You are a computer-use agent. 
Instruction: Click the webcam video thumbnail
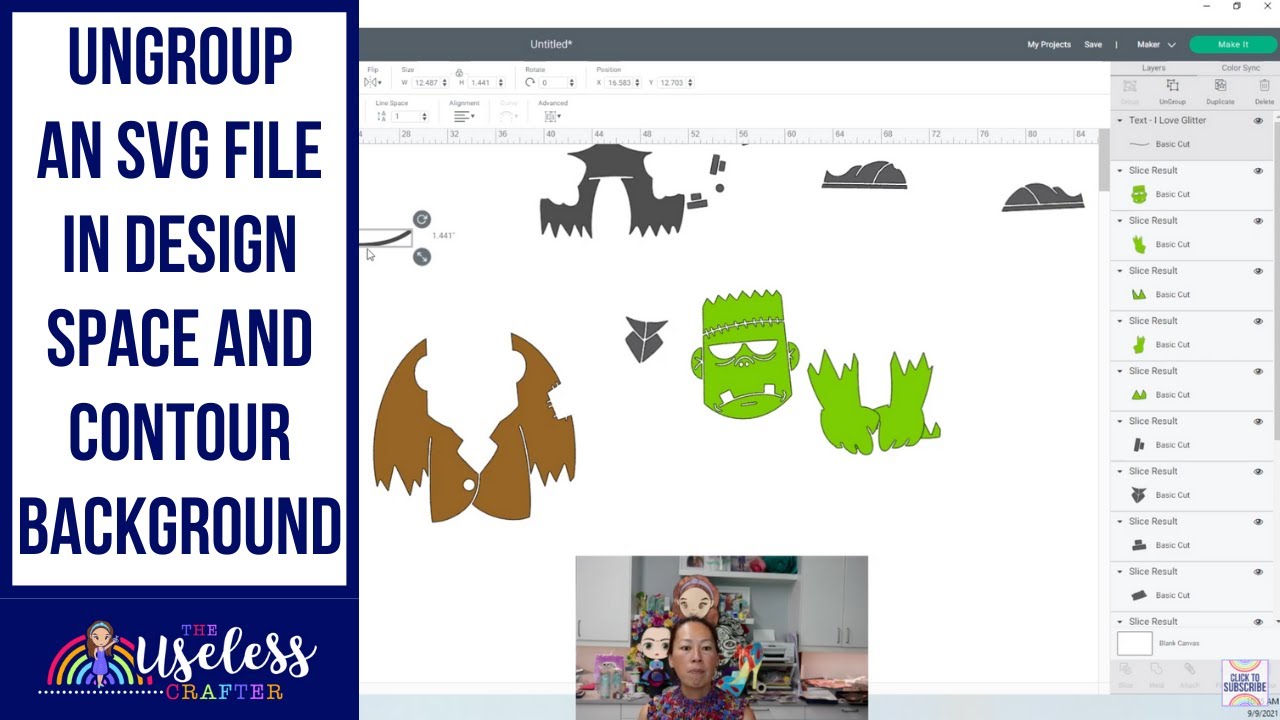click(x=721, y=637)
